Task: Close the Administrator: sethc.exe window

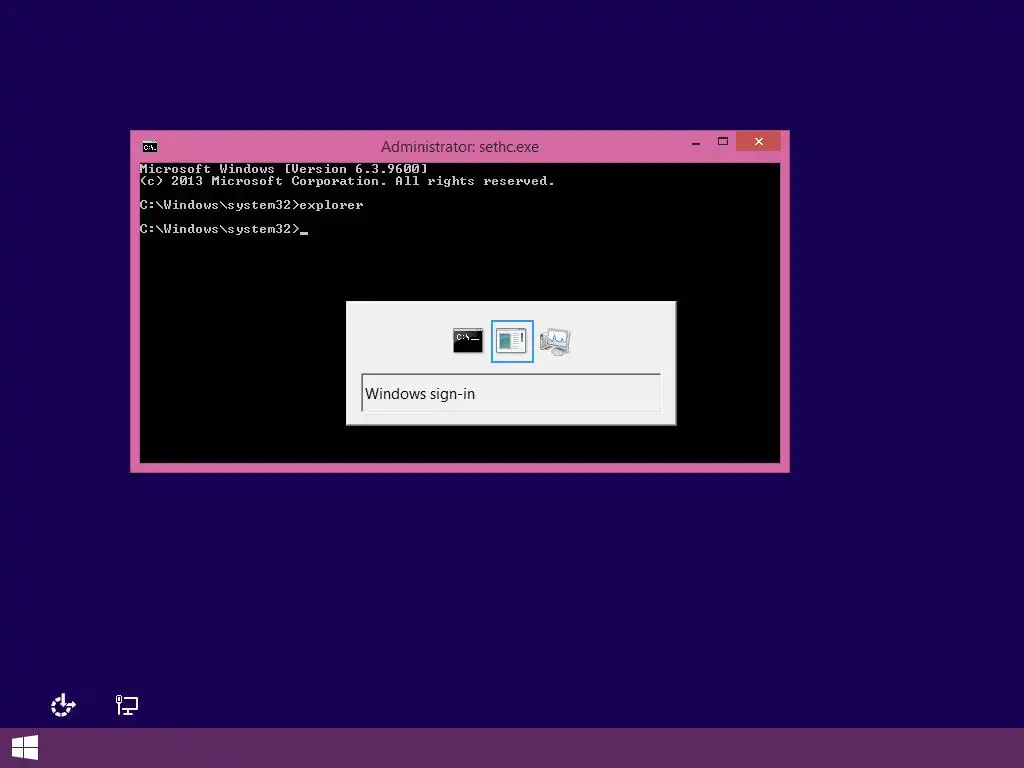Action: pyautogui.click(x=758, y=141)
